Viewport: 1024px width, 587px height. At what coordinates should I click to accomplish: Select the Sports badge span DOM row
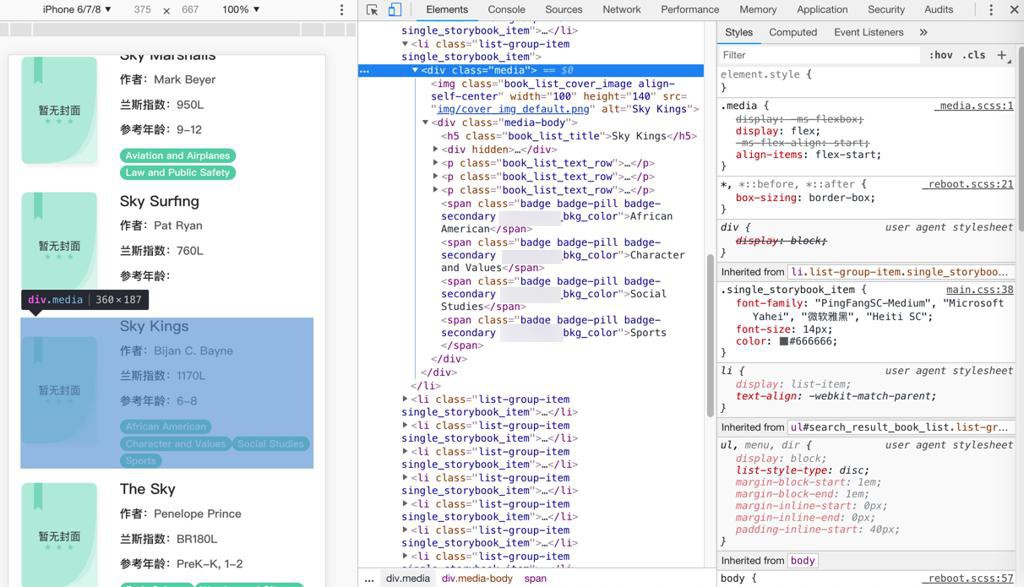[554, 333]
